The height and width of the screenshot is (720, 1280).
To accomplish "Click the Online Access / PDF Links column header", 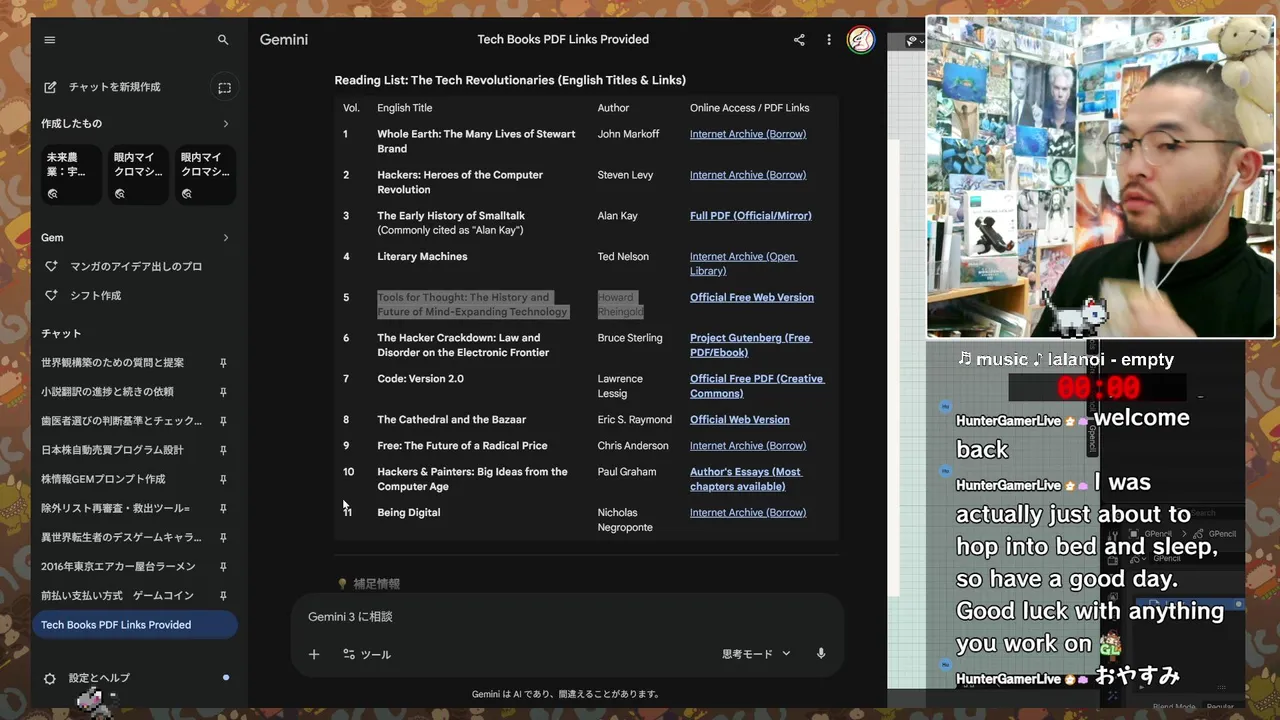I will [x=750, y=108].
